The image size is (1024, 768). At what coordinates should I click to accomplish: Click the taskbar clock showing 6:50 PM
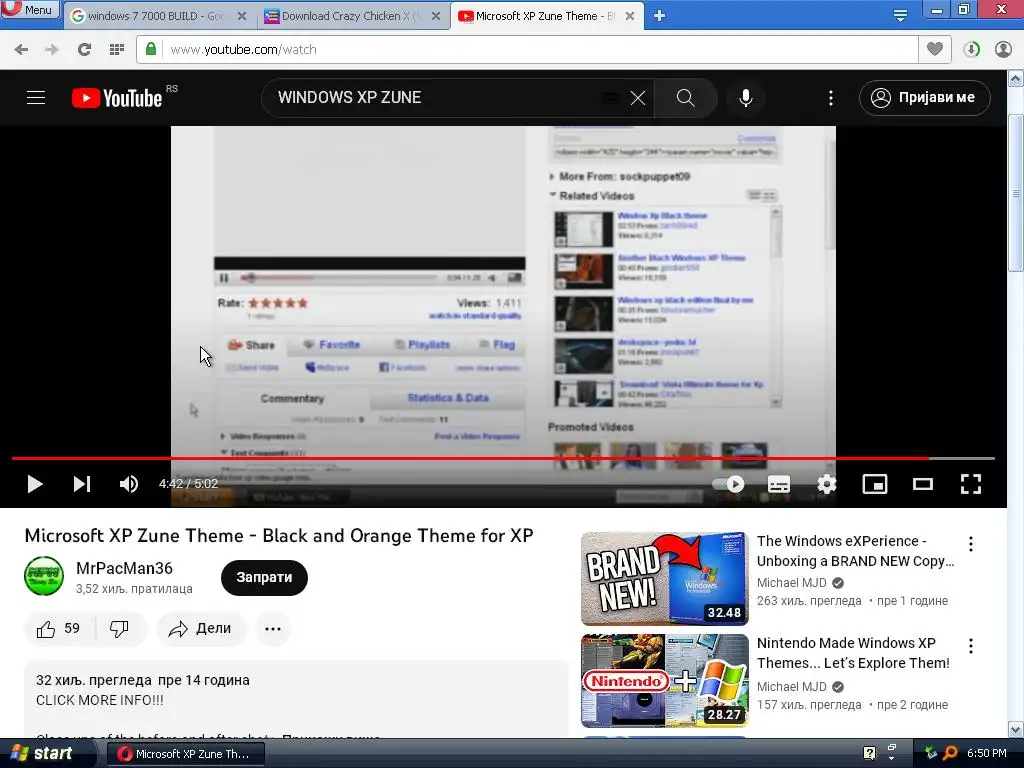point(987,753)
